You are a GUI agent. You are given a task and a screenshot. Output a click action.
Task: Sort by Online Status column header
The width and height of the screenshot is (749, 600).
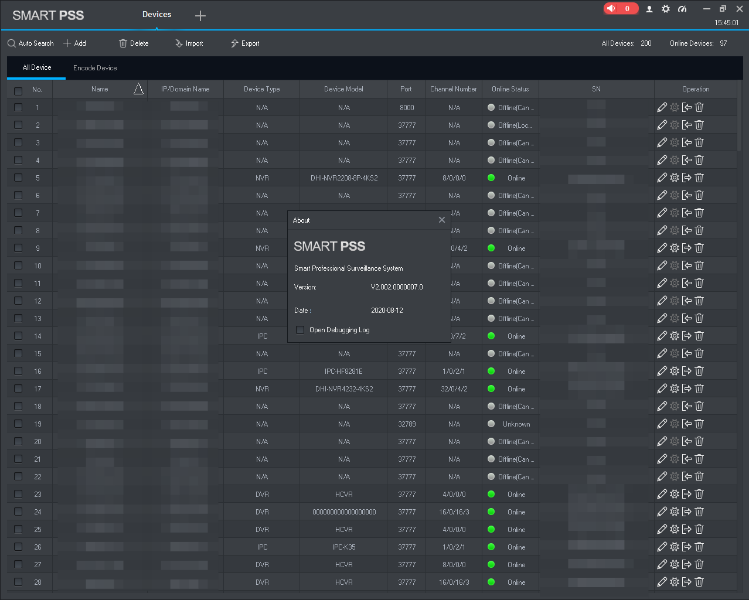510,89
